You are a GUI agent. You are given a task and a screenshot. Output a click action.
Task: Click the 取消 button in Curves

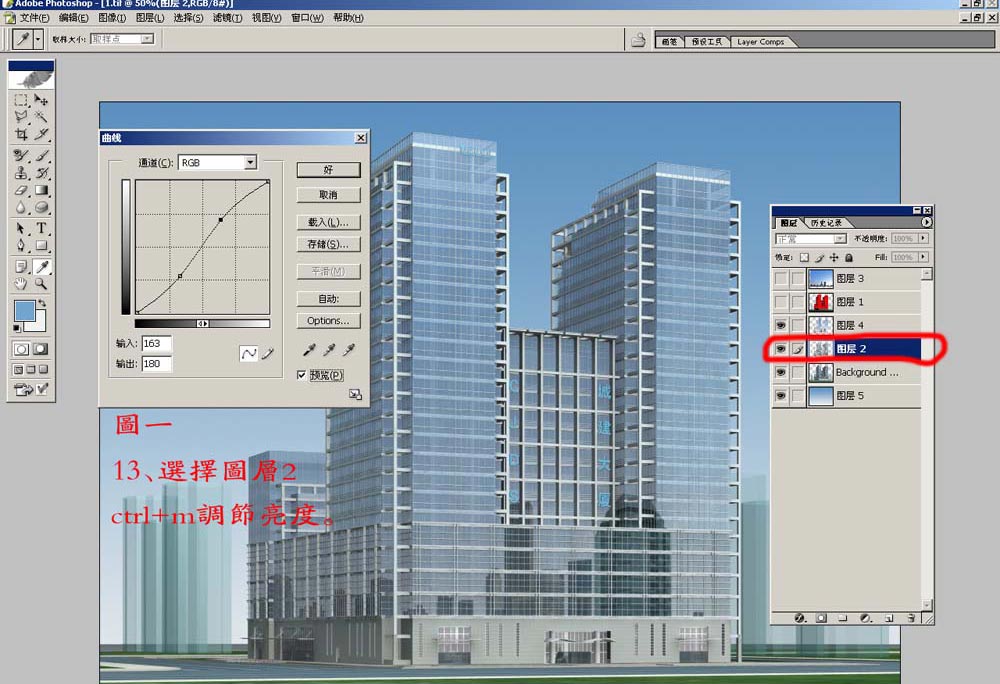328,195
